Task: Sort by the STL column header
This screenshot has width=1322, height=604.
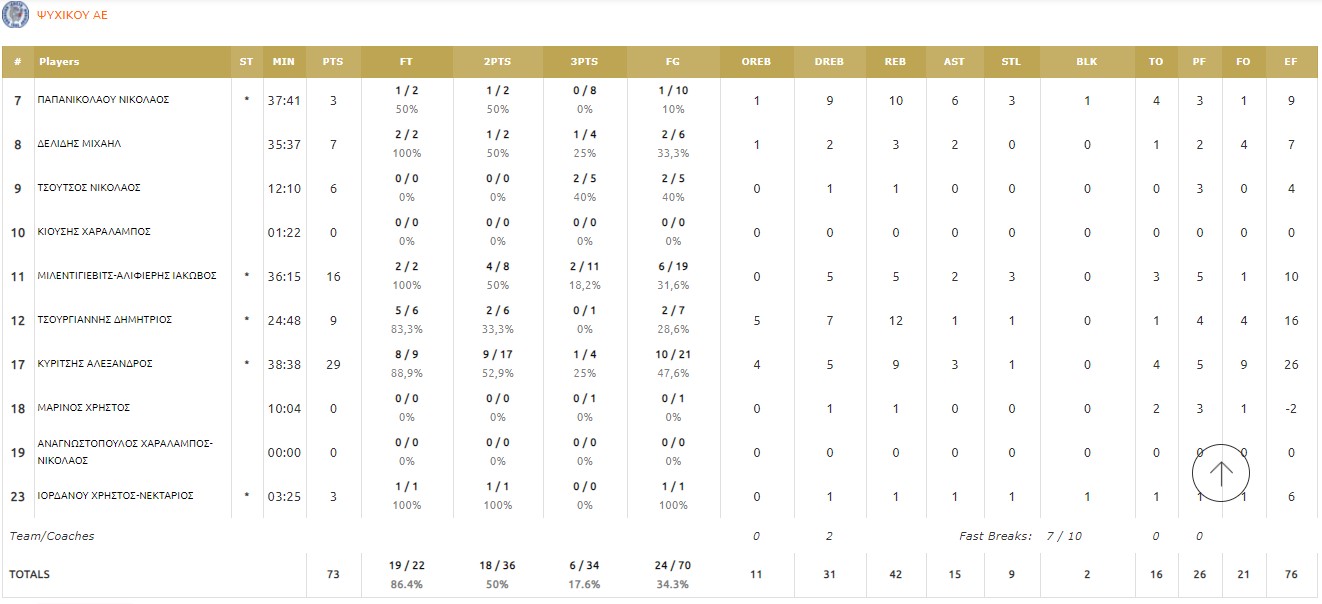Action: point(1011,62)
